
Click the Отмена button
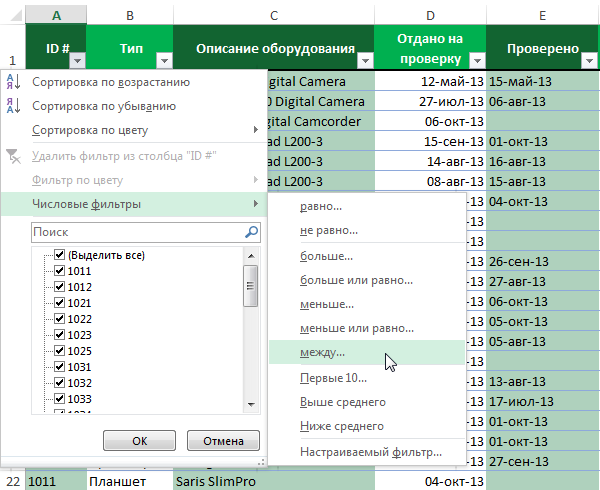[223, 441]
